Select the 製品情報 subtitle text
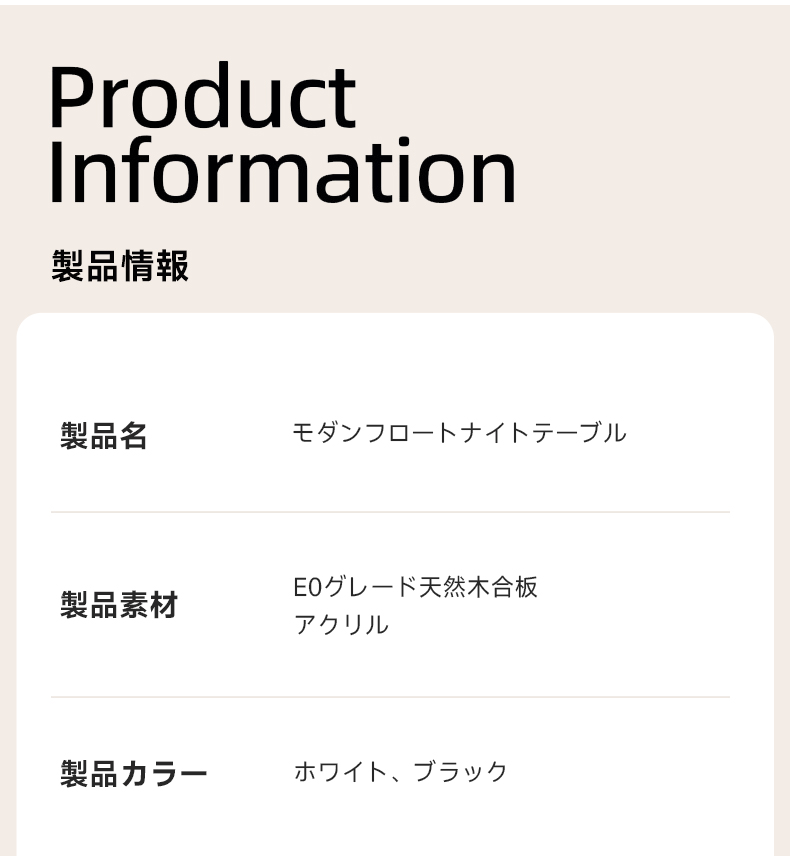Image resolution: width=790 pixels, height=856 pixels. click(x=120, y=266)
